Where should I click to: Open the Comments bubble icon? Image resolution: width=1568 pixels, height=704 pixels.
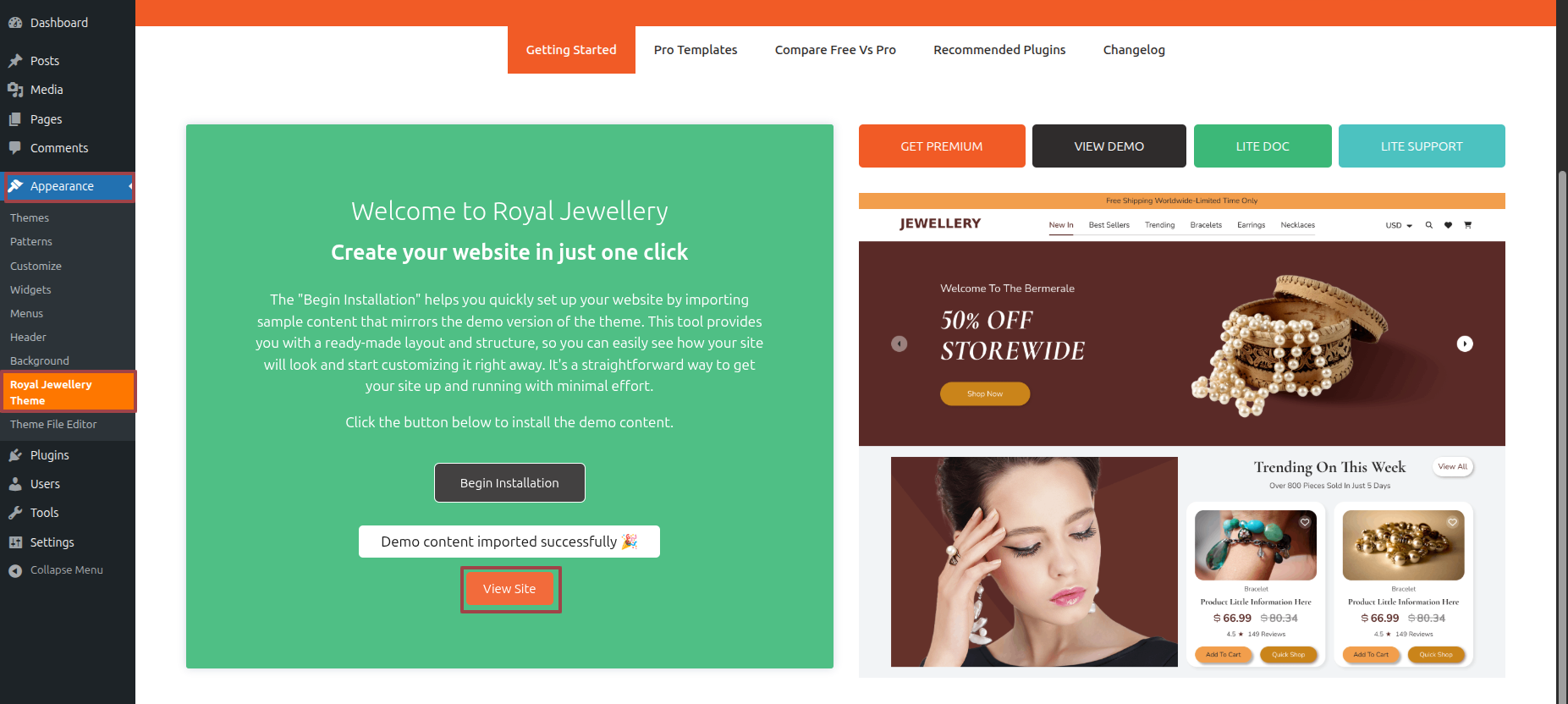point(15,148)
